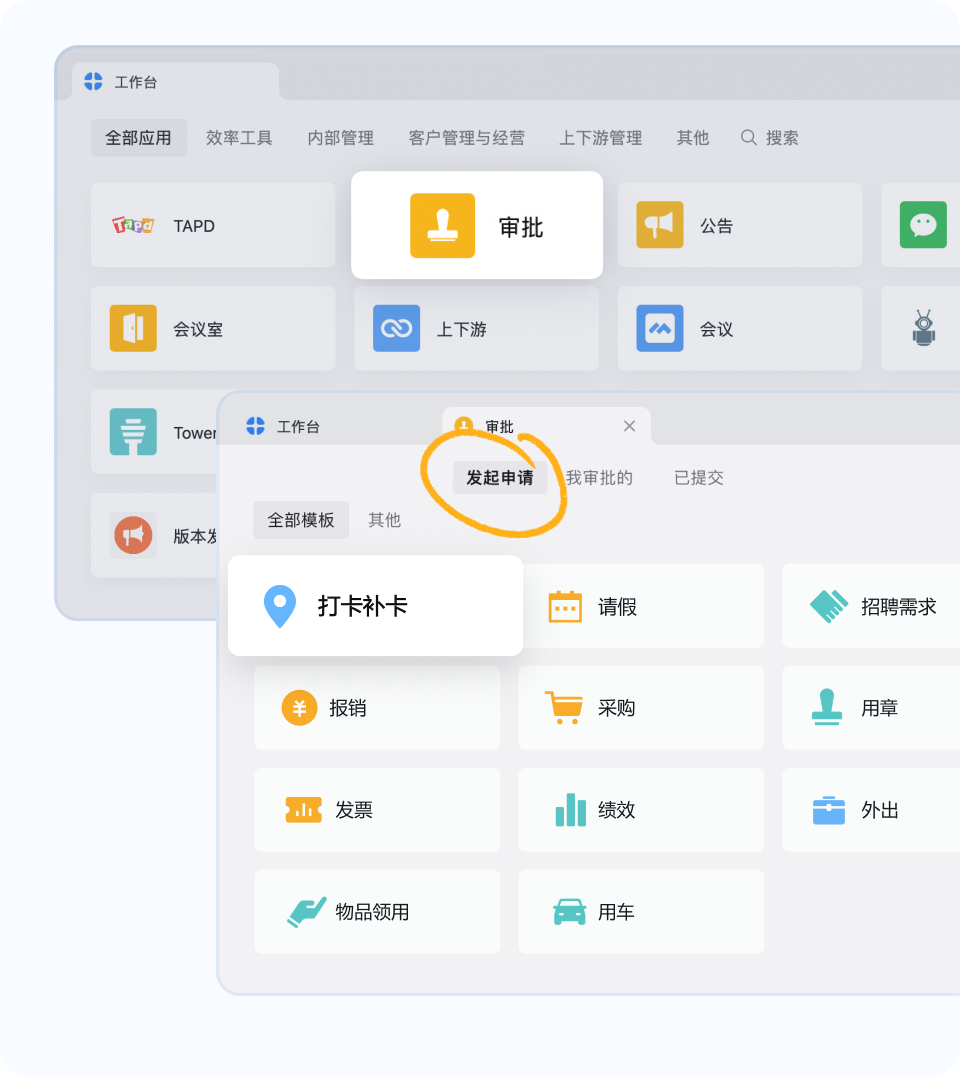Viewport: 960px width, 1077px height.
Task: Click the 工作台 logo in front window tab
Action: [255, 426]
